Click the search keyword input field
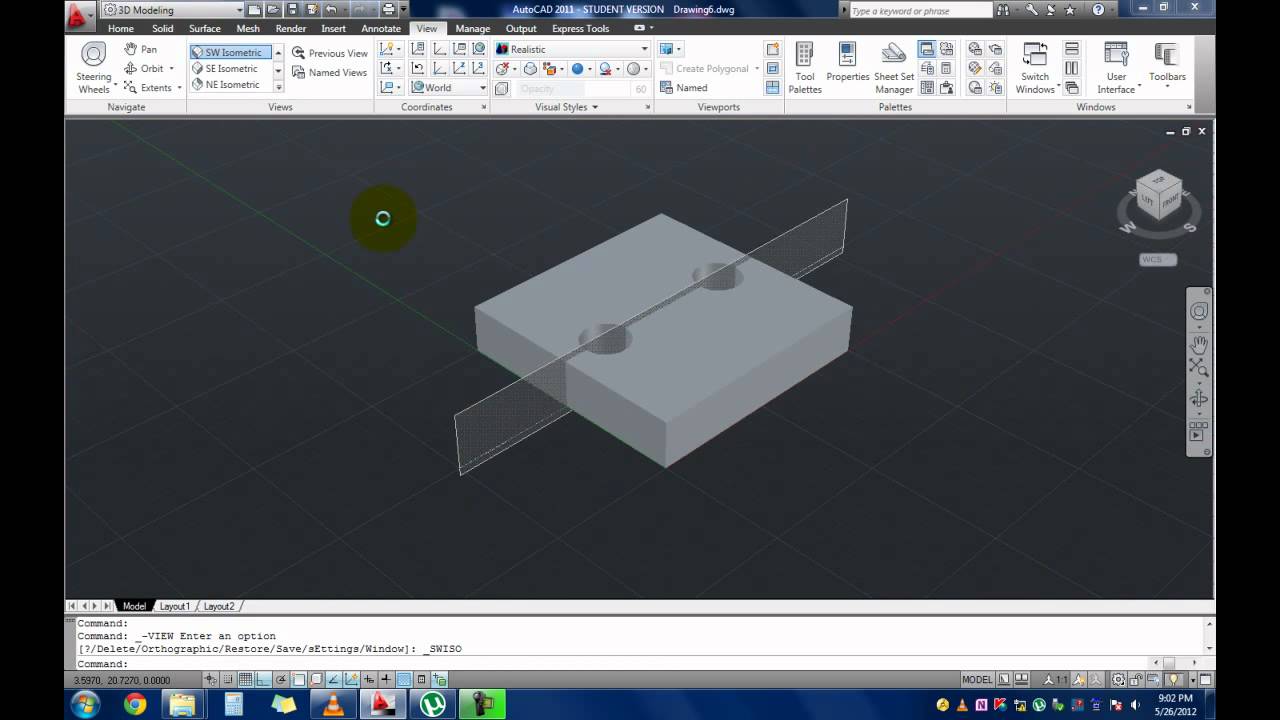The image size is (1280, 720). 920,10
